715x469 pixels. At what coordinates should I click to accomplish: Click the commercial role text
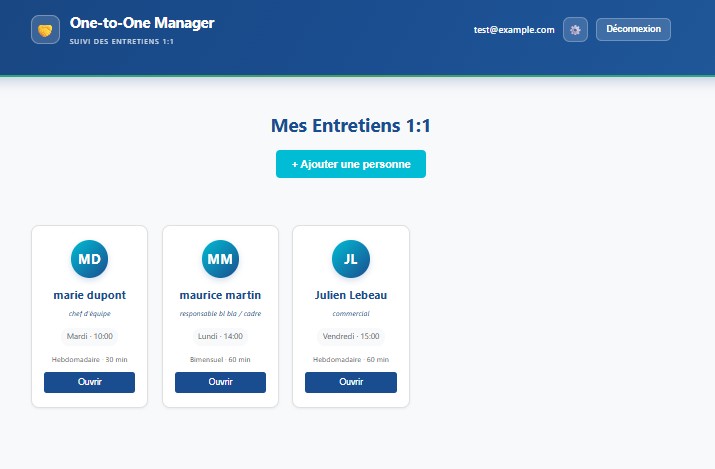[x=351, y=314]
